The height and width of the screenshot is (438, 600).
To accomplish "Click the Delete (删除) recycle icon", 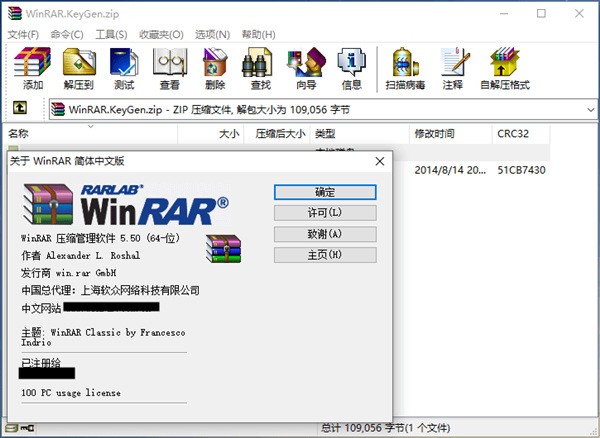I will pos(215,62).
